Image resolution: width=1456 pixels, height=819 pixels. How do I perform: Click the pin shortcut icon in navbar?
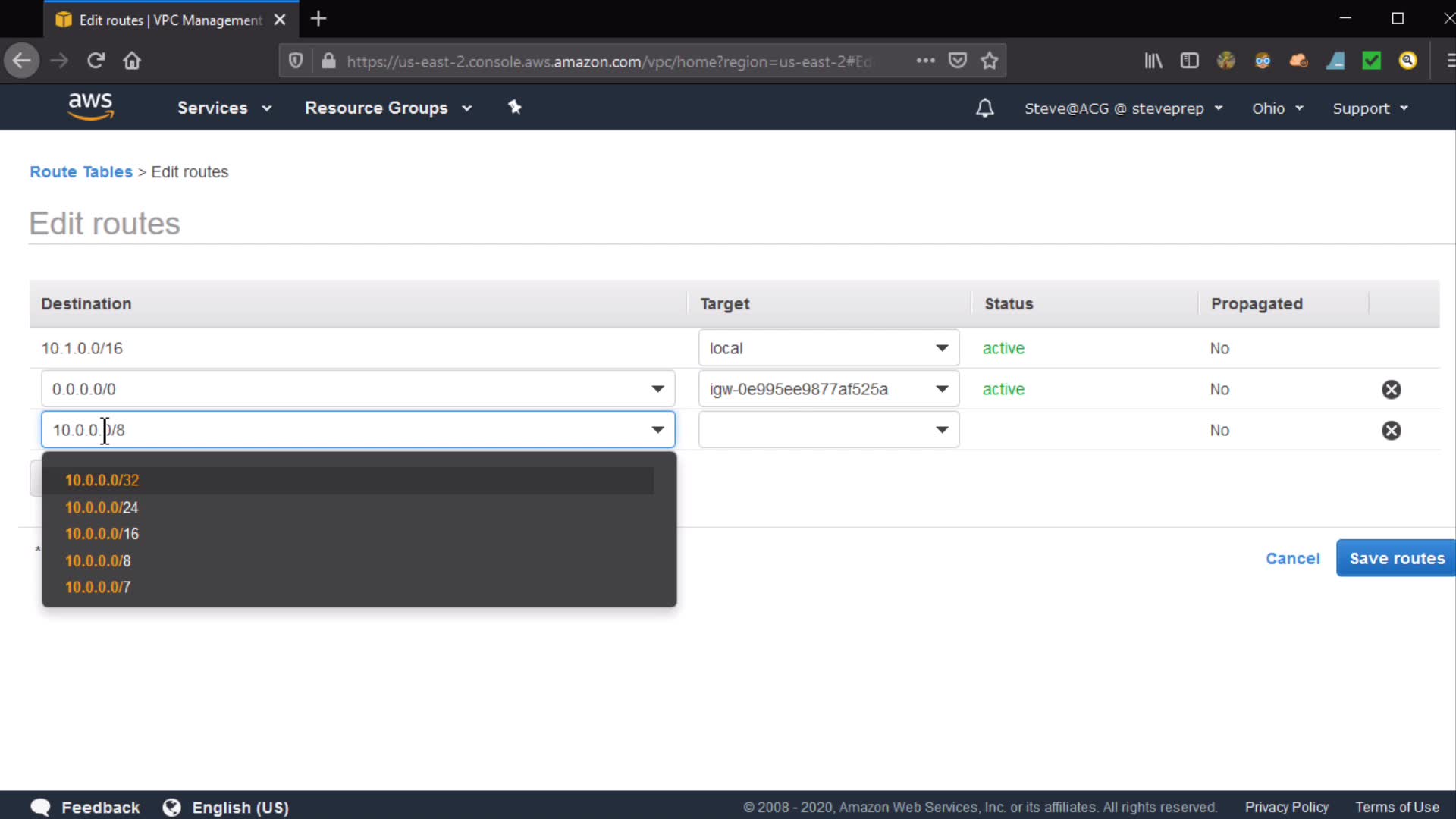click(515, 108)
